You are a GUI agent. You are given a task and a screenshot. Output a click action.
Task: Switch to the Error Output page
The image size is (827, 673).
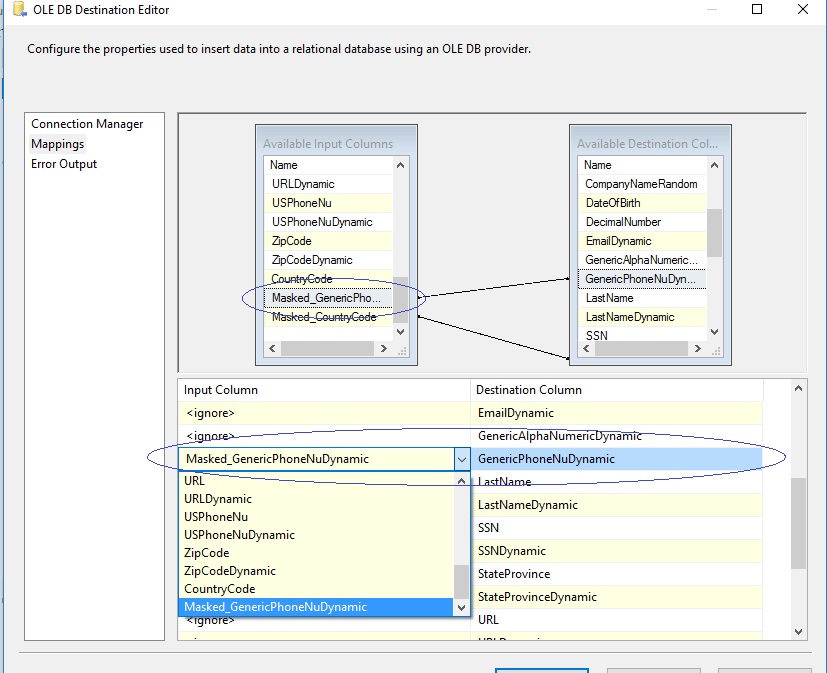(64, 164)
